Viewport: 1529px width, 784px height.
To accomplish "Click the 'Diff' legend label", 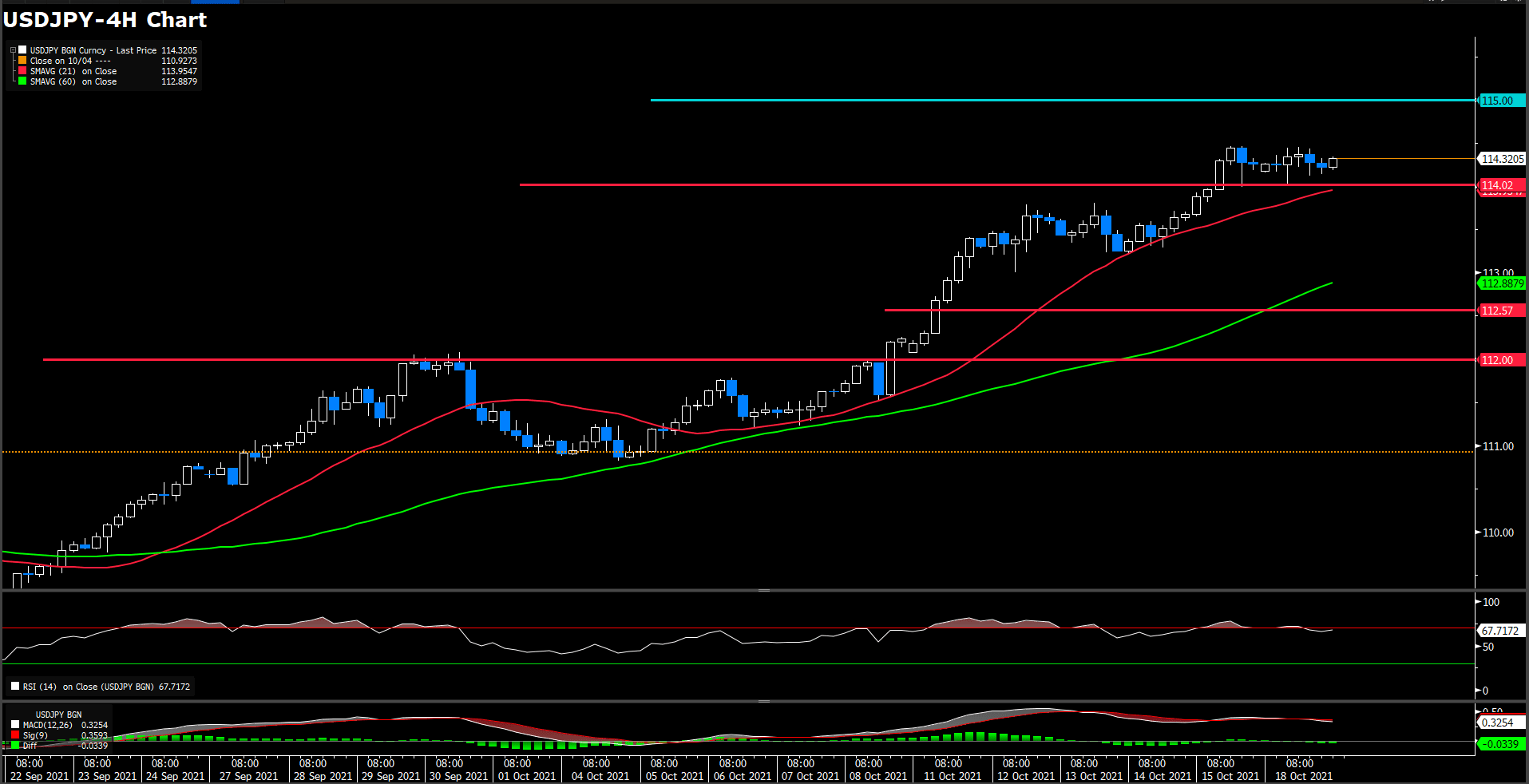I will [x=30, y=746].
